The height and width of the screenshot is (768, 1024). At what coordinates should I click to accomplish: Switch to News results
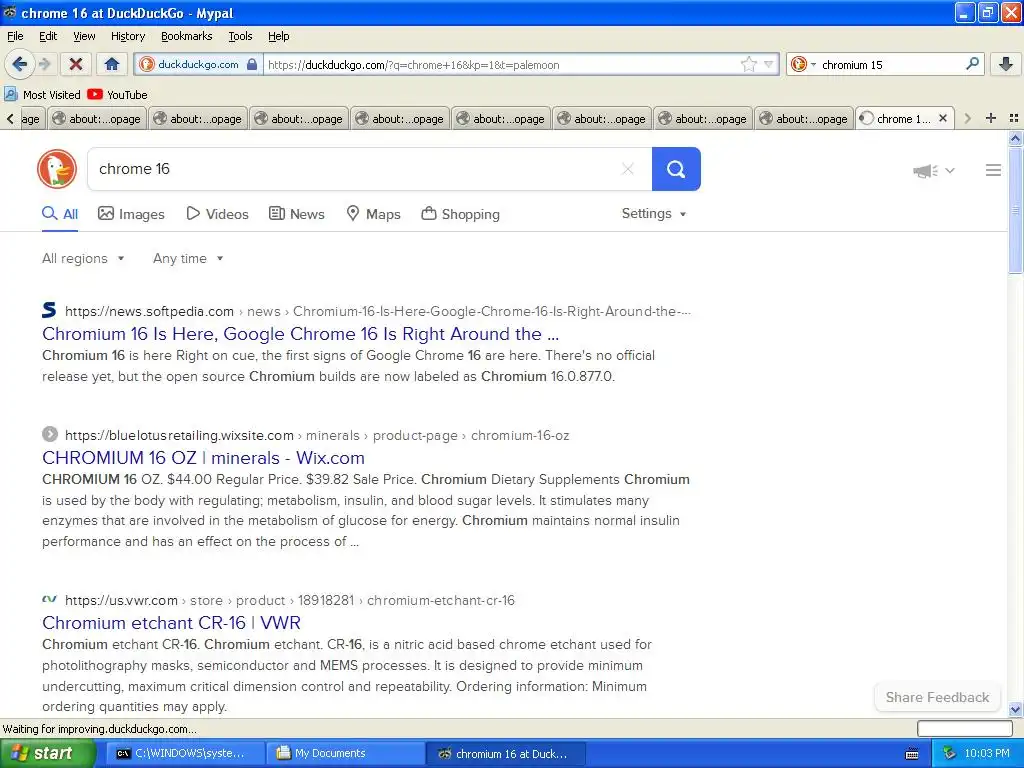(297, 214)
